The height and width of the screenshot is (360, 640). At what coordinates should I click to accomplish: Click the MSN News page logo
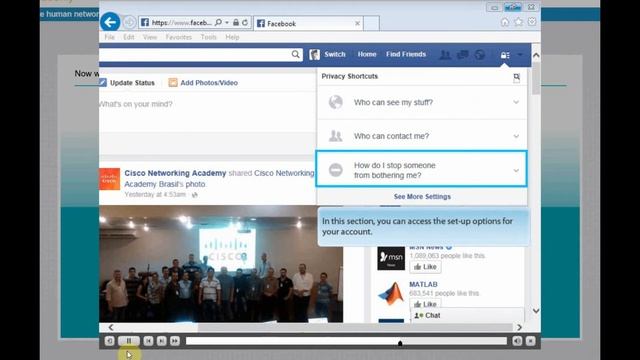point(391,258)
